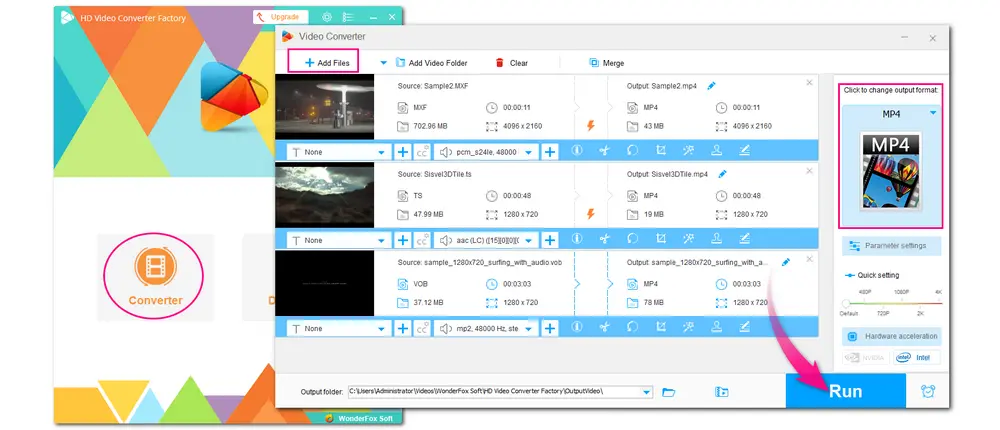The width and height of the screenshot is (1000, 430).
Task: Expand the subtitle dropdown for Sample2.MXF
Action: pos(381,152)
